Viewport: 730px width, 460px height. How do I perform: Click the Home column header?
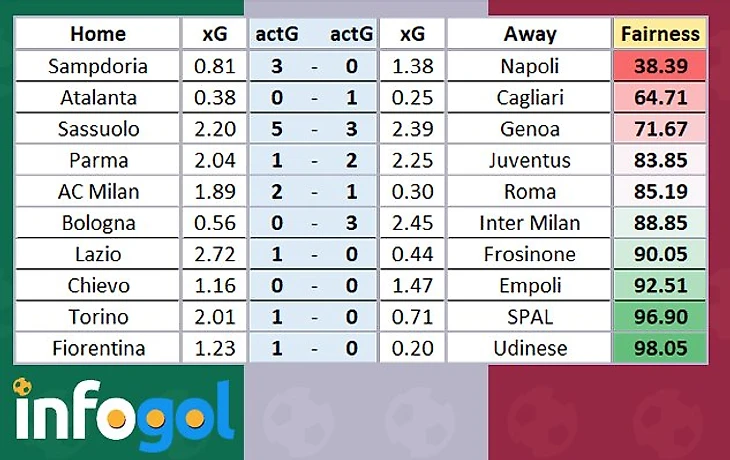point(98,34)
